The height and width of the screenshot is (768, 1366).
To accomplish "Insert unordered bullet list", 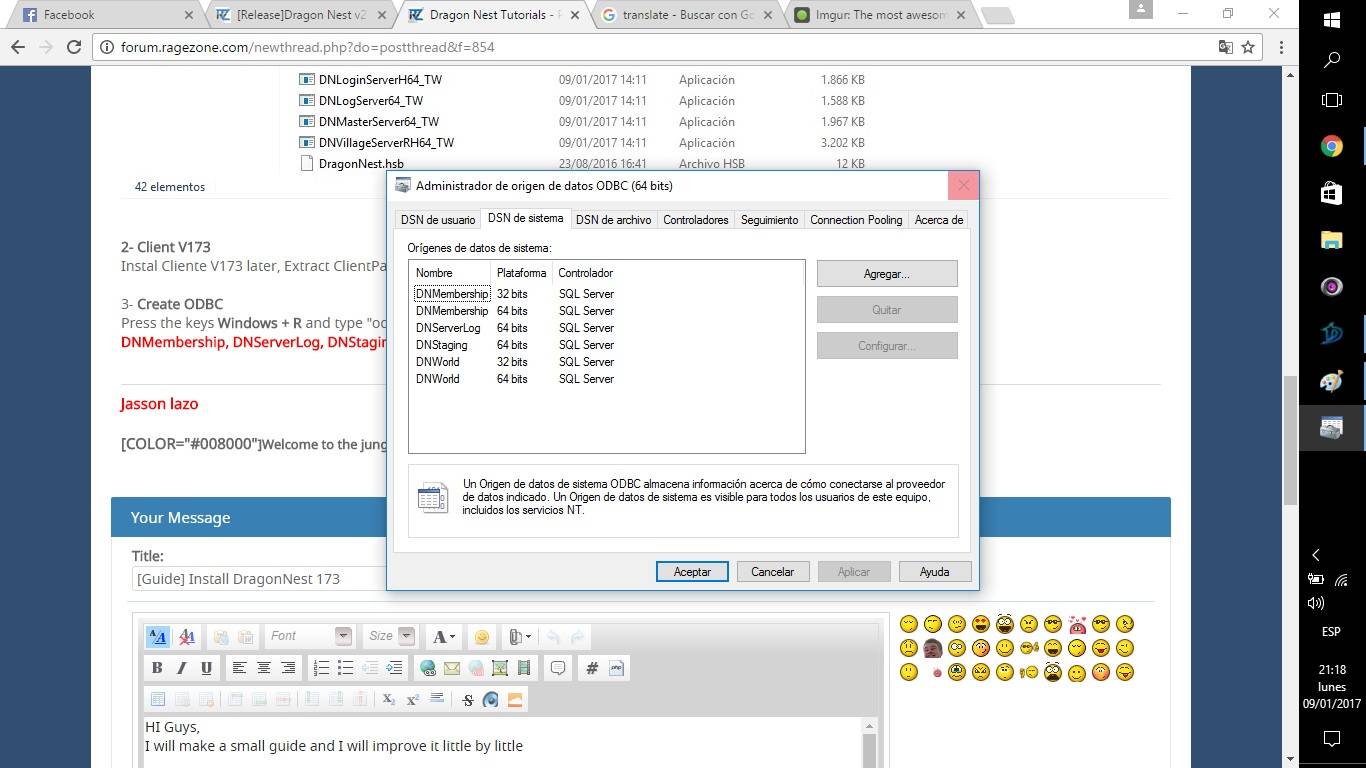I will tap(345, 668).
